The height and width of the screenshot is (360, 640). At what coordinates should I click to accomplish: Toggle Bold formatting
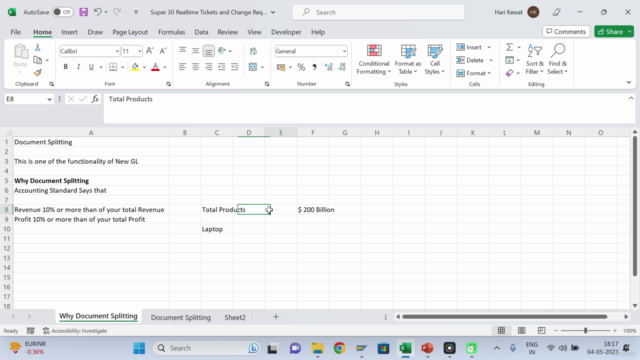tap(66, 67)
